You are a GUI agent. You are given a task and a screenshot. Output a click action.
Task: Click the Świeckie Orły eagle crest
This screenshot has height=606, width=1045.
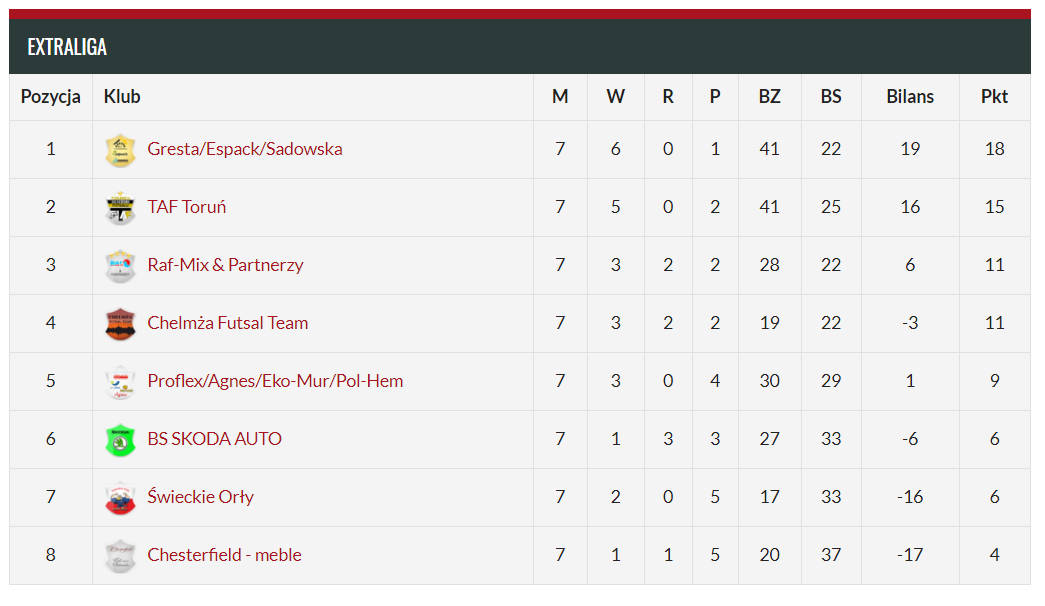tap(121, 498)
